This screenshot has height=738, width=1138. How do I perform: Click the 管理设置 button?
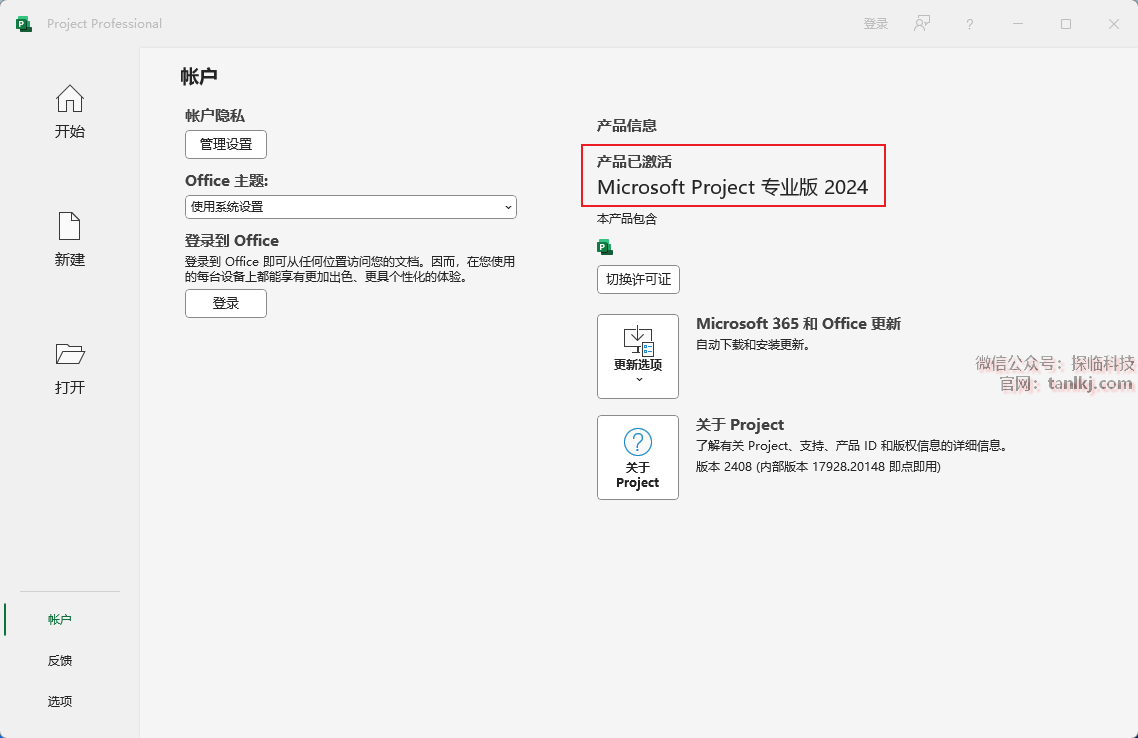pyautogui.click(x=226, y=144)
